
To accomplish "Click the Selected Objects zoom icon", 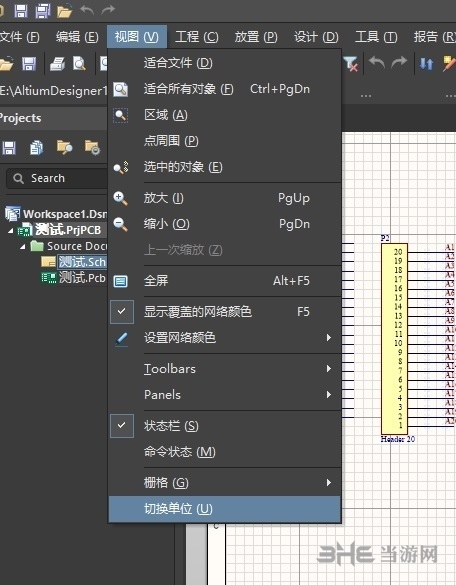I will click(x=121, y=167).
